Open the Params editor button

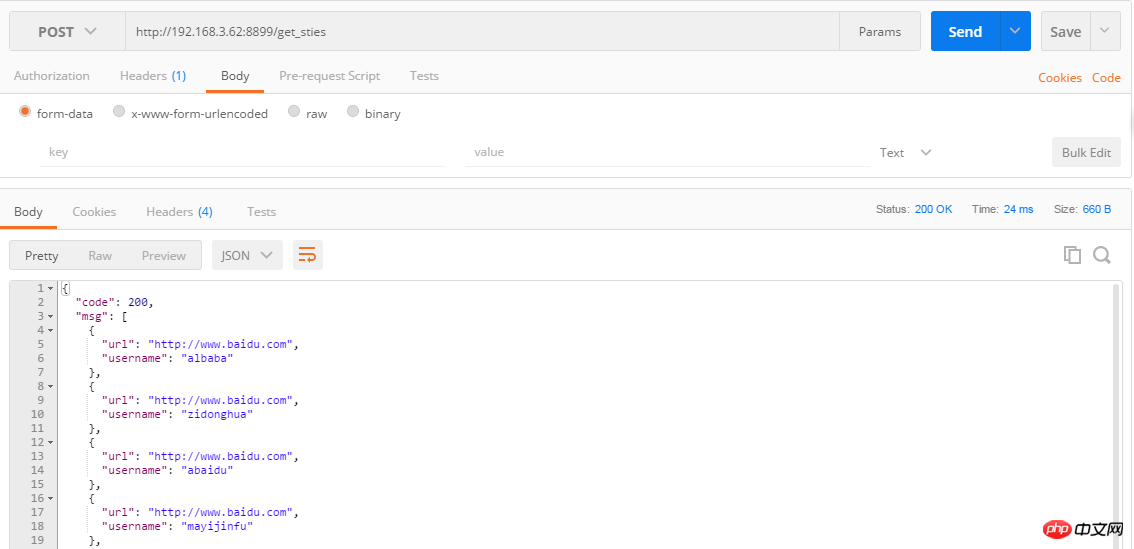click(x=879, y=31)
